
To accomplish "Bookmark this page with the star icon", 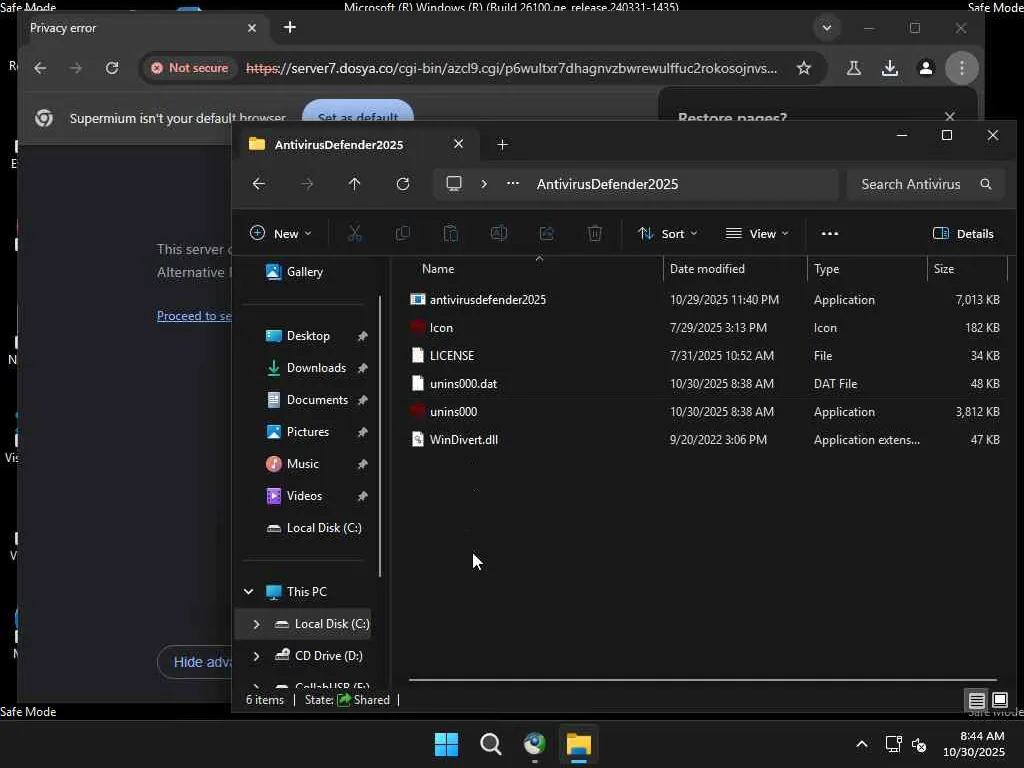I will tap(804, 68).
